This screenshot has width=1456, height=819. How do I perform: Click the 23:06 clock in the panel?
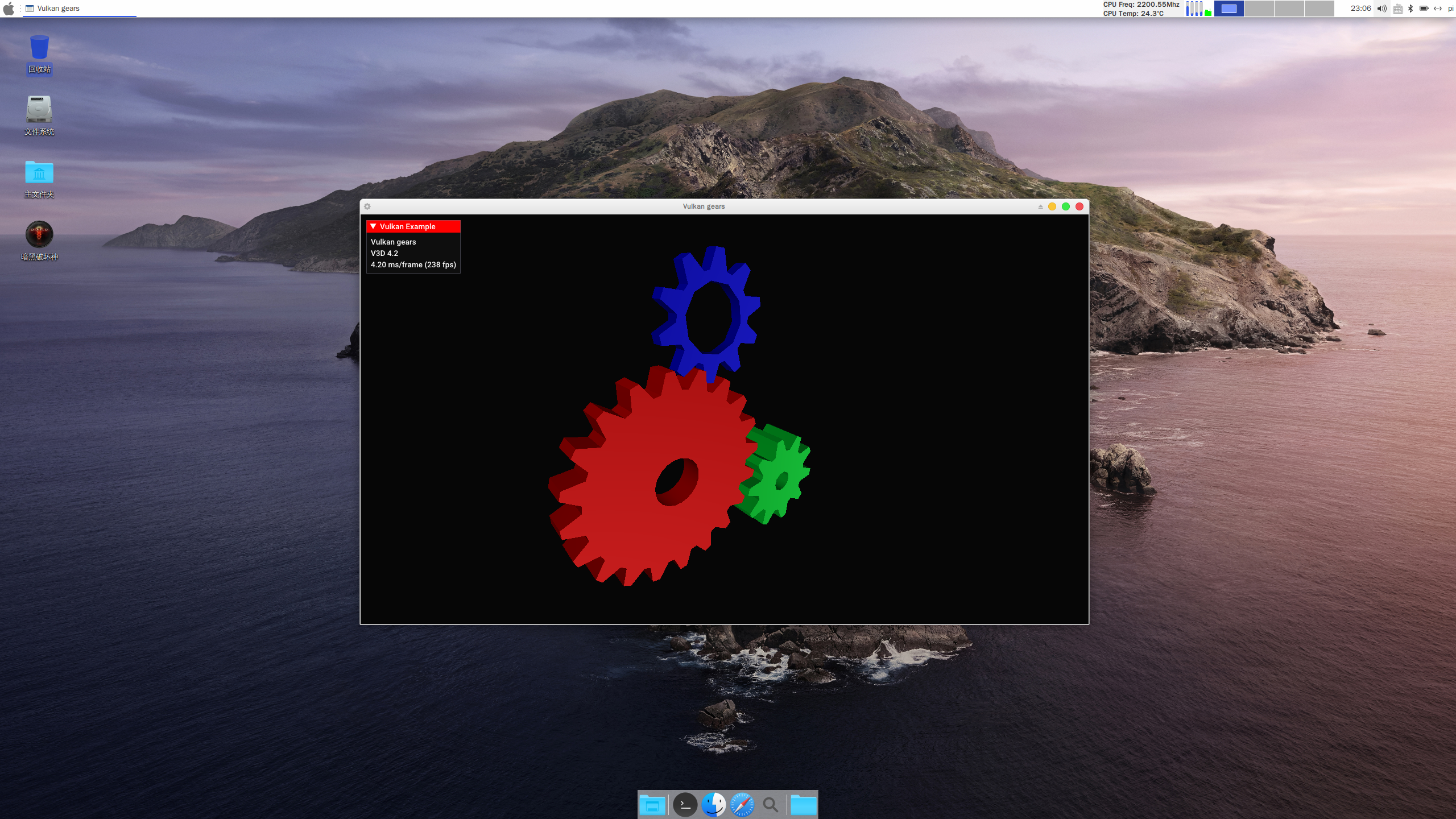click(1360, 9)
